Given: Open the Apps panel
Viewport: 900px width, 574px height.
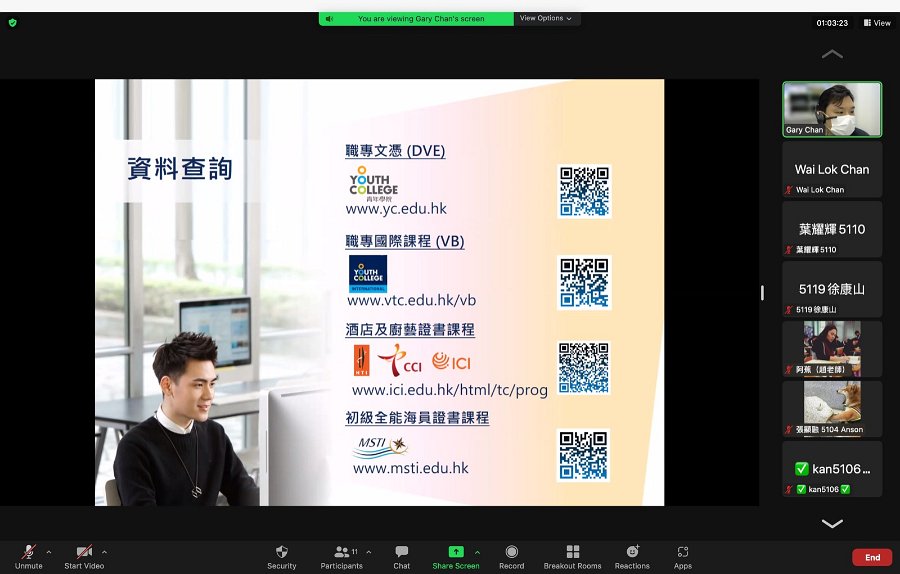Looking at the screenshot, I should [682, 552].
